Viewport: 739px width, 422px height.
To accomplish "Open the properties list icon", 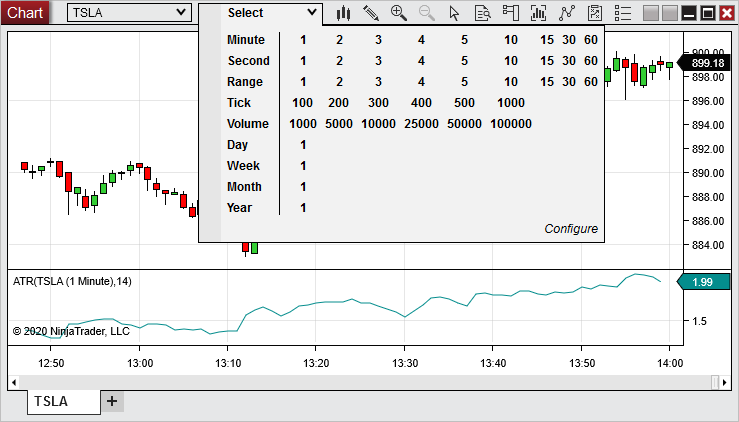I will (x=623, y=13).
